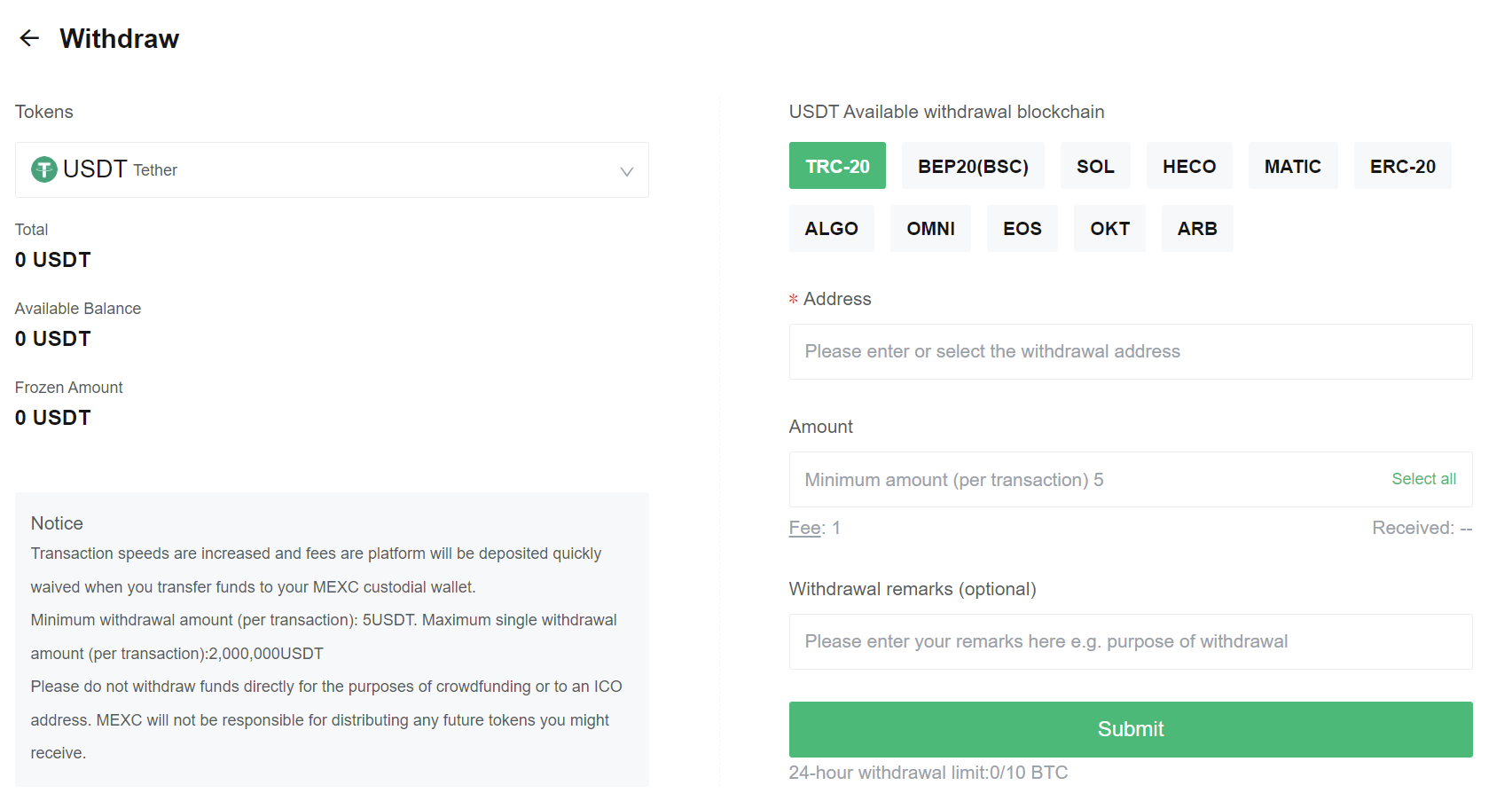
Task: Pick OMNI as withdrawal blockchain
Action: point(929,229)
